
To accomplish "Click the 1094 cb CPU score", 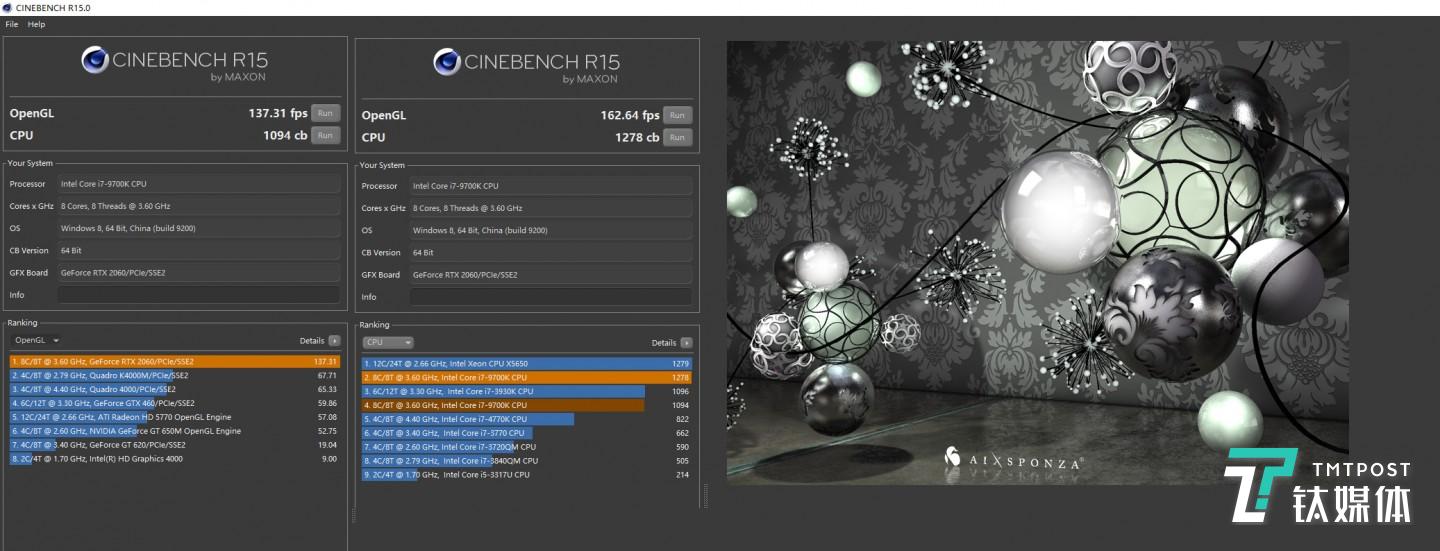I will 285,135.
